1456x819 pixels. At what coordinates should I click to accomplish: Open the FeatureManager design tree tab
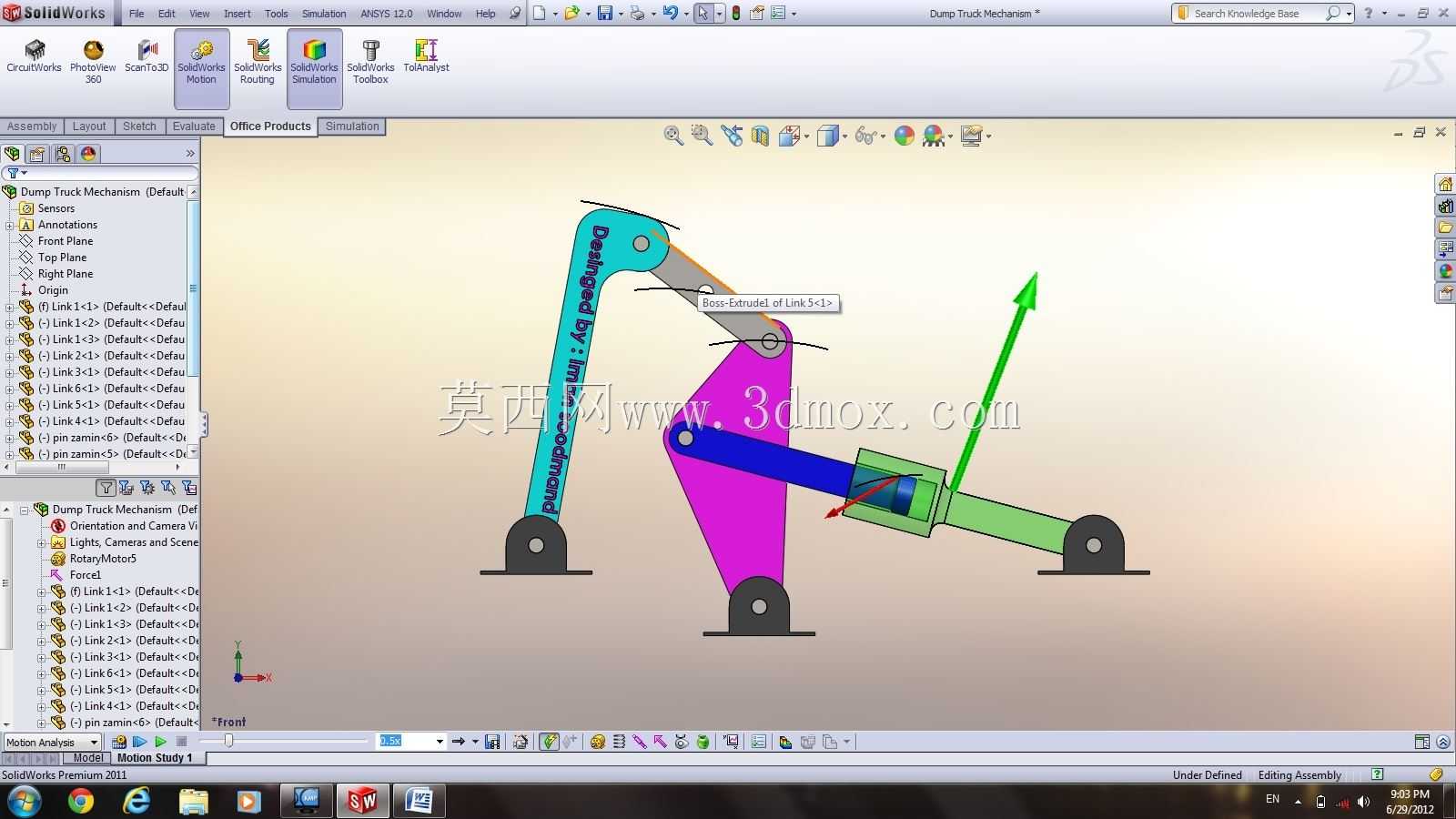(x=12, y=153)
